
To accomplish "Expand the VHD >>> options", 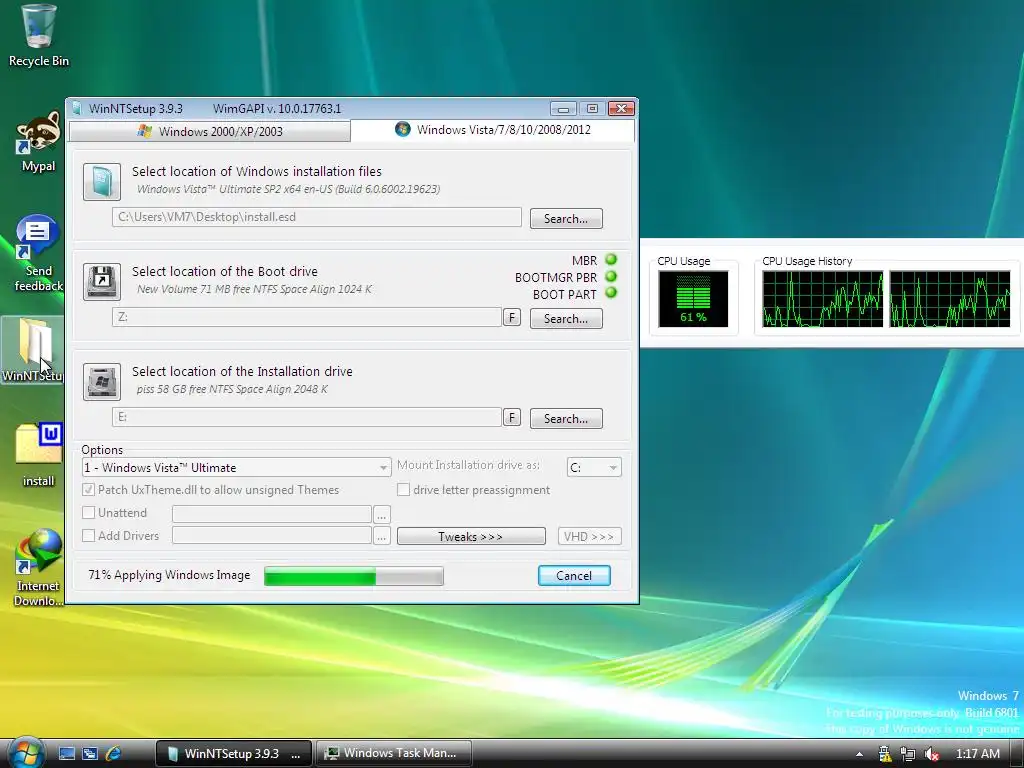I will click(589, 536).
